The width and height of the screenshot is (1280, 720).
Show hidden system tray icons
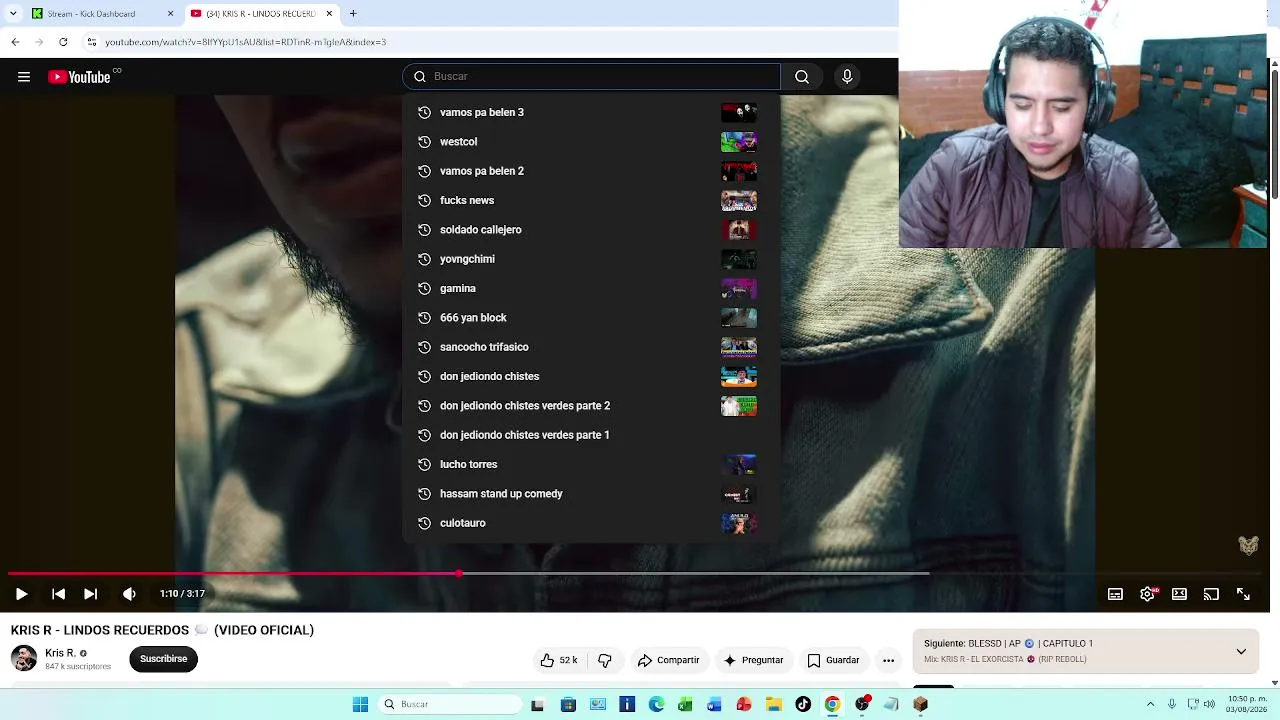(1150, 705)
